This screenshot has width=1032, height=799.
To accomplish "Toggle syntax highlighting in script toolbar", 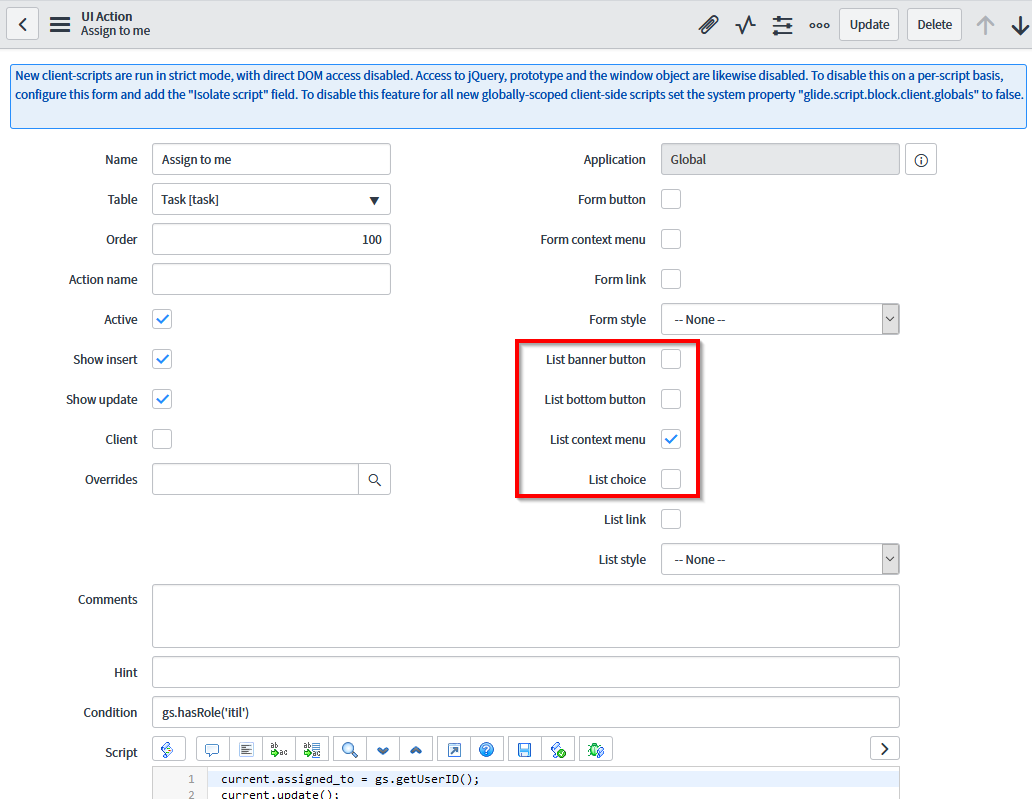I will (168, 749).
